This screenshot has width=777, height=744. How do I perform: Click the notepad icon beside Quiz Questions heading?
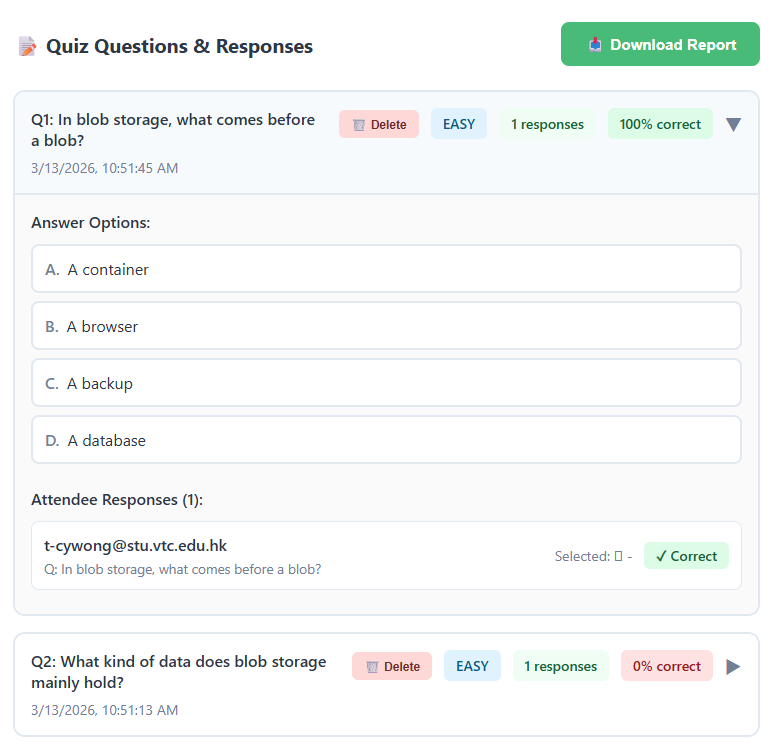27,46
